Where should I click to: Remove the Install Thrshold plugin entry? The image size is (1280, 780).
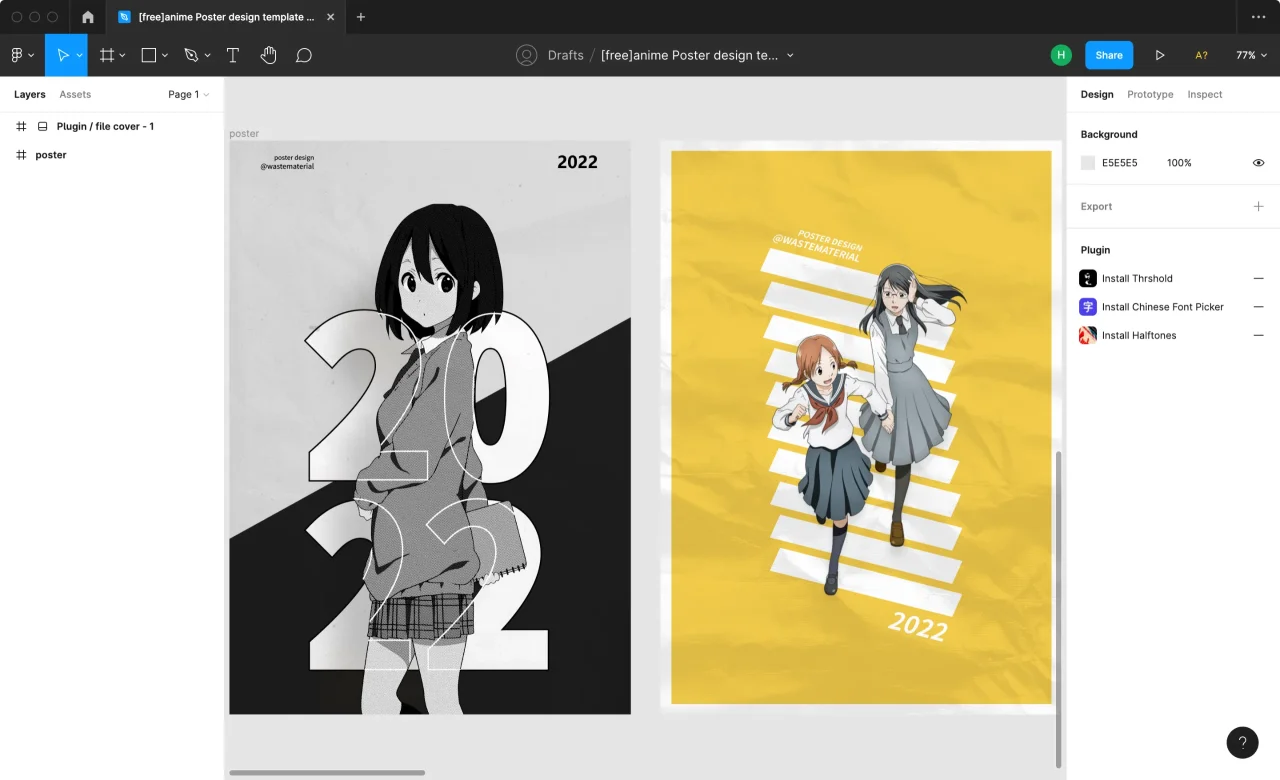[x=1258, y=279]
